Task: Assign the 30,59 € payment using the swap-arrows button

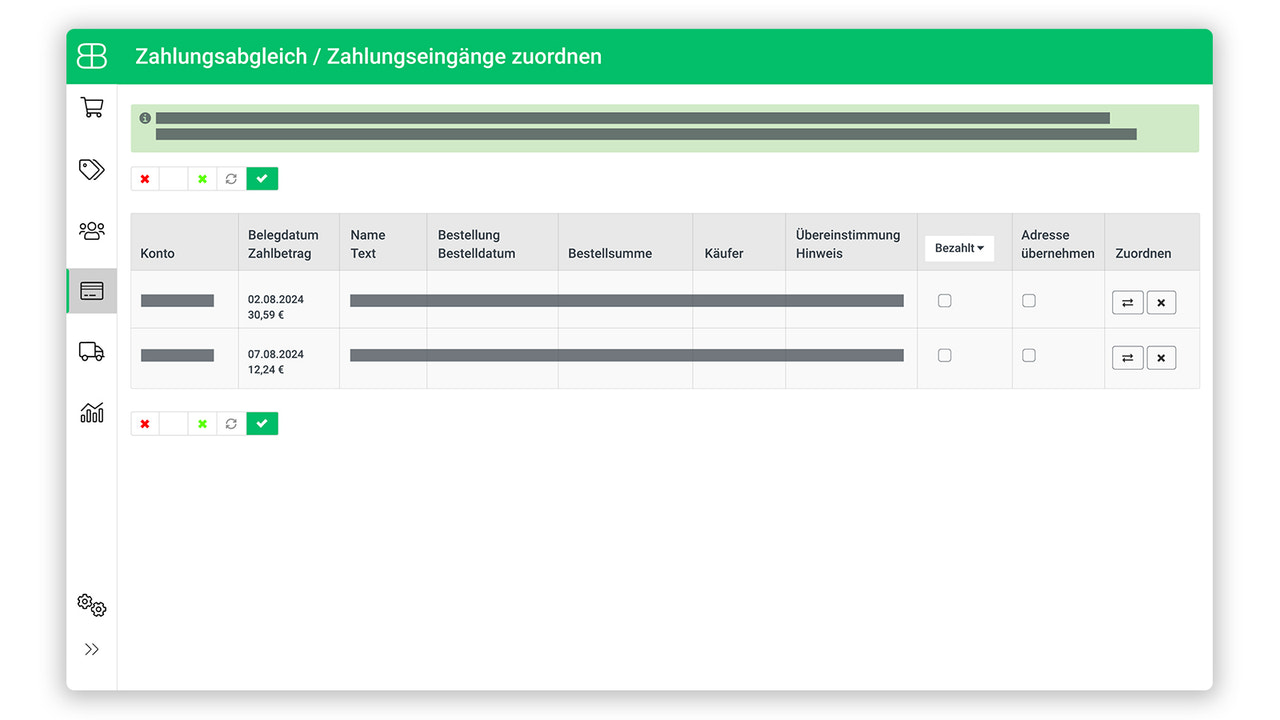Action: pyautogui.click(x=1128, y=301)
